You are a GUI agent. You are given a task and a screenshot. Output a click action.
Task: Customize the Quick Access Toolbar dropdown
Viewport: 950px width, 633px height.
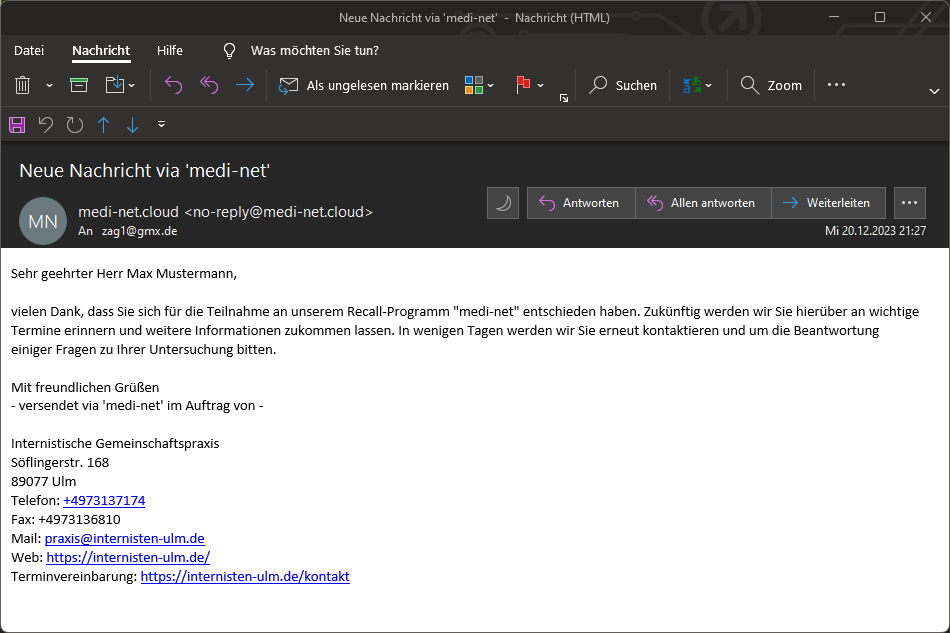coord(161,124)
